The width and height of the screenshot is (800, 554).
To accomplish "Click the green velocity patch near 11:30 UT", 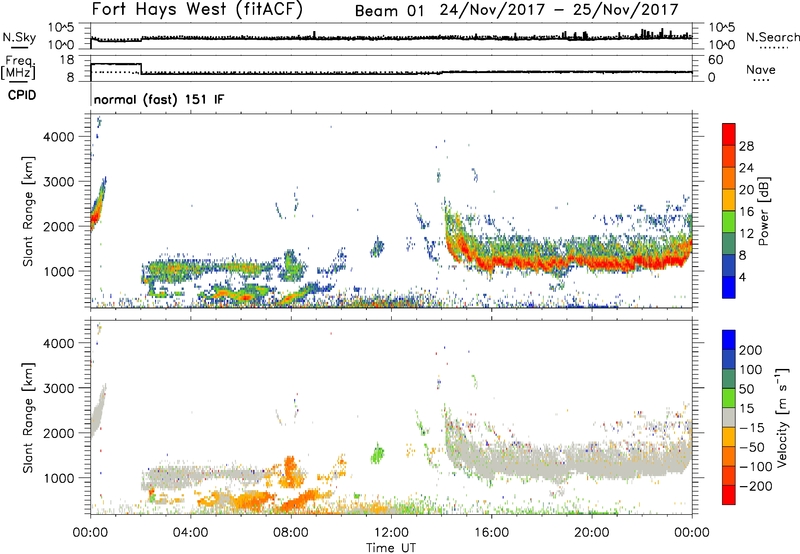I will 378,453.
